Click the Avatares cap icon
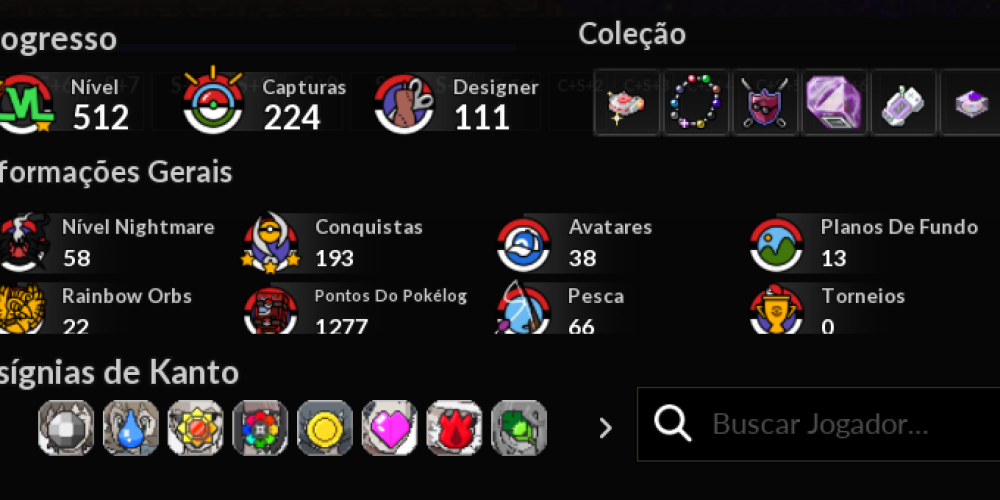The image size is (1000, 500). coord(524,245)
